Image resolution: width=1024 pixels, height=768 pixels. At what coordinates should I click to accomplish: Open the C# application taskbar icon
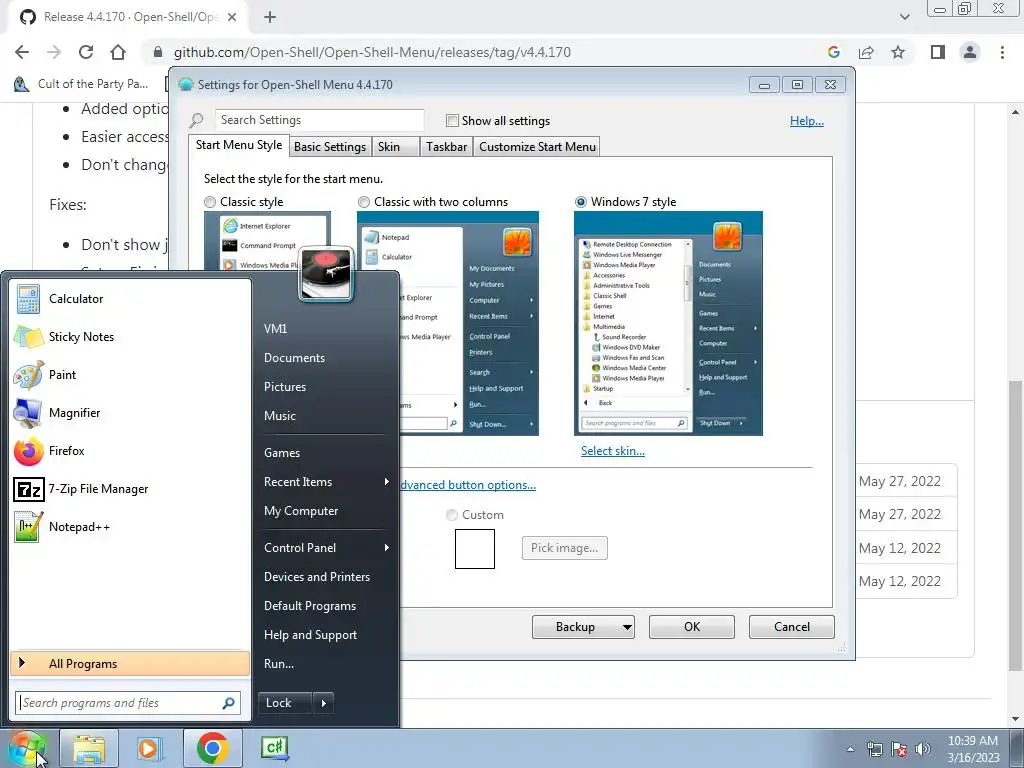(x=275, y=748)
